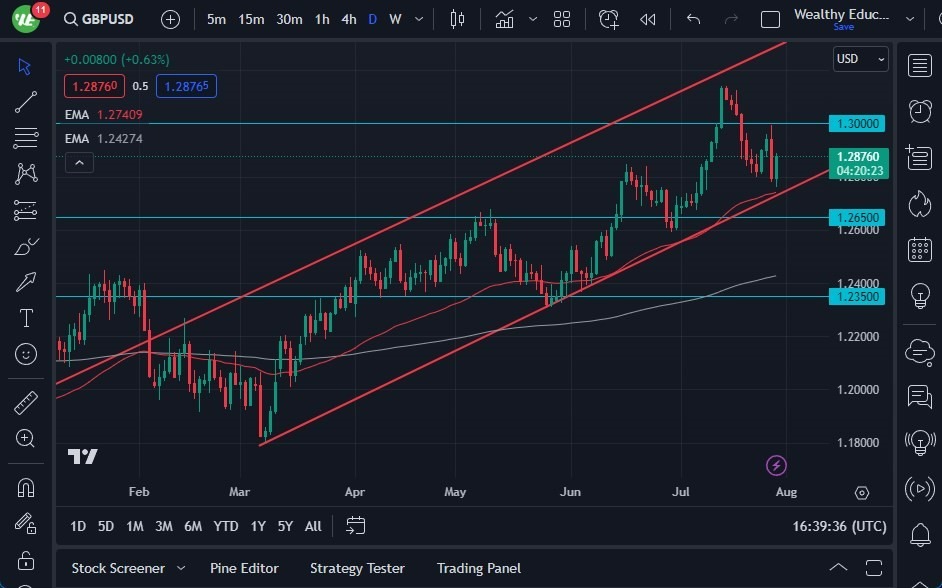Open the USD currency dropdown
The width and height of the screenshot is (942, 588).
(x=860, y=59)
